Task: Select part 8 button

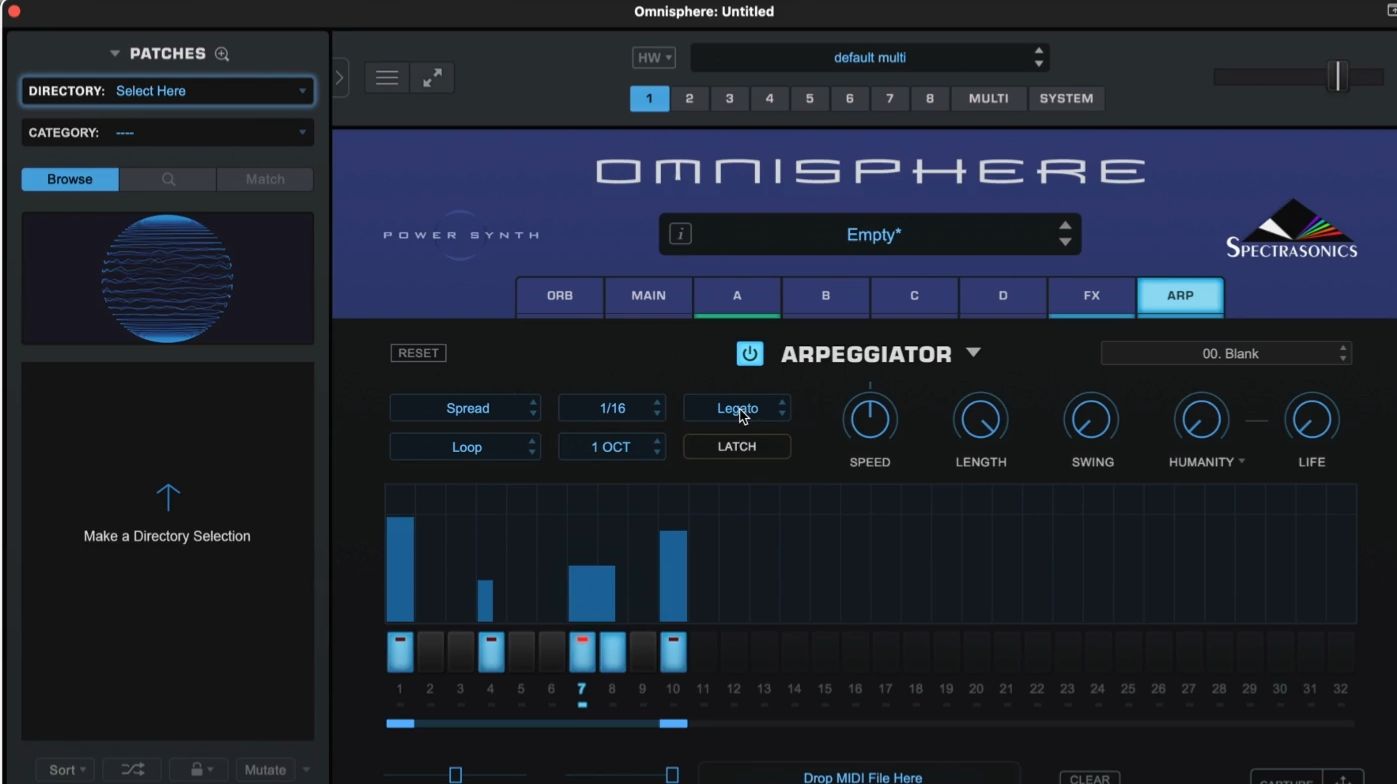Action: point(930,98)
